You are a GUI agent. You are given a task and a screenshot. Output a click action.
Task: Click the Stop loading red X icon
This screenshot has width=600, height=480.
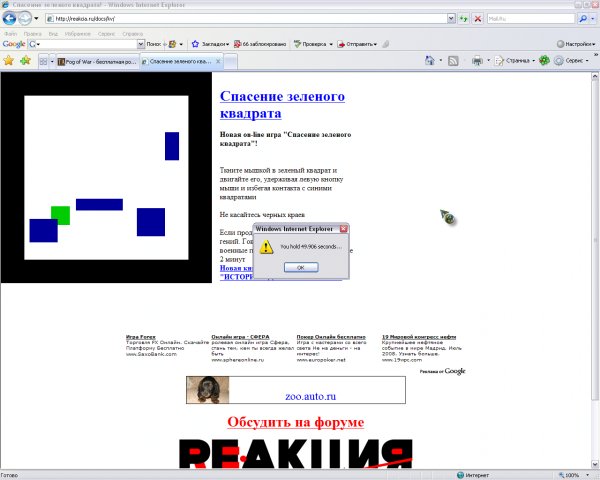477,18
